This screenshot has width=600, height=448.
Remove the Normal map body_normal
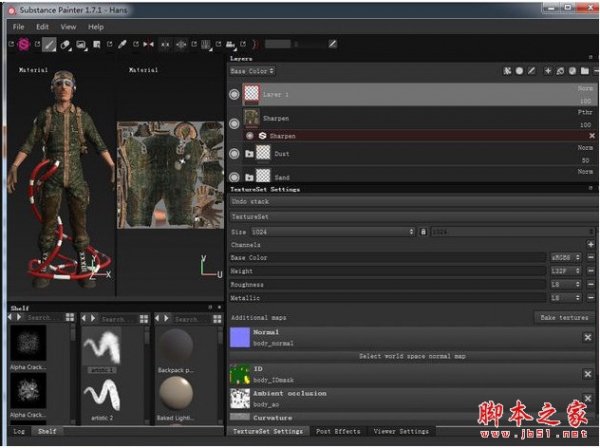coord(588,338)
